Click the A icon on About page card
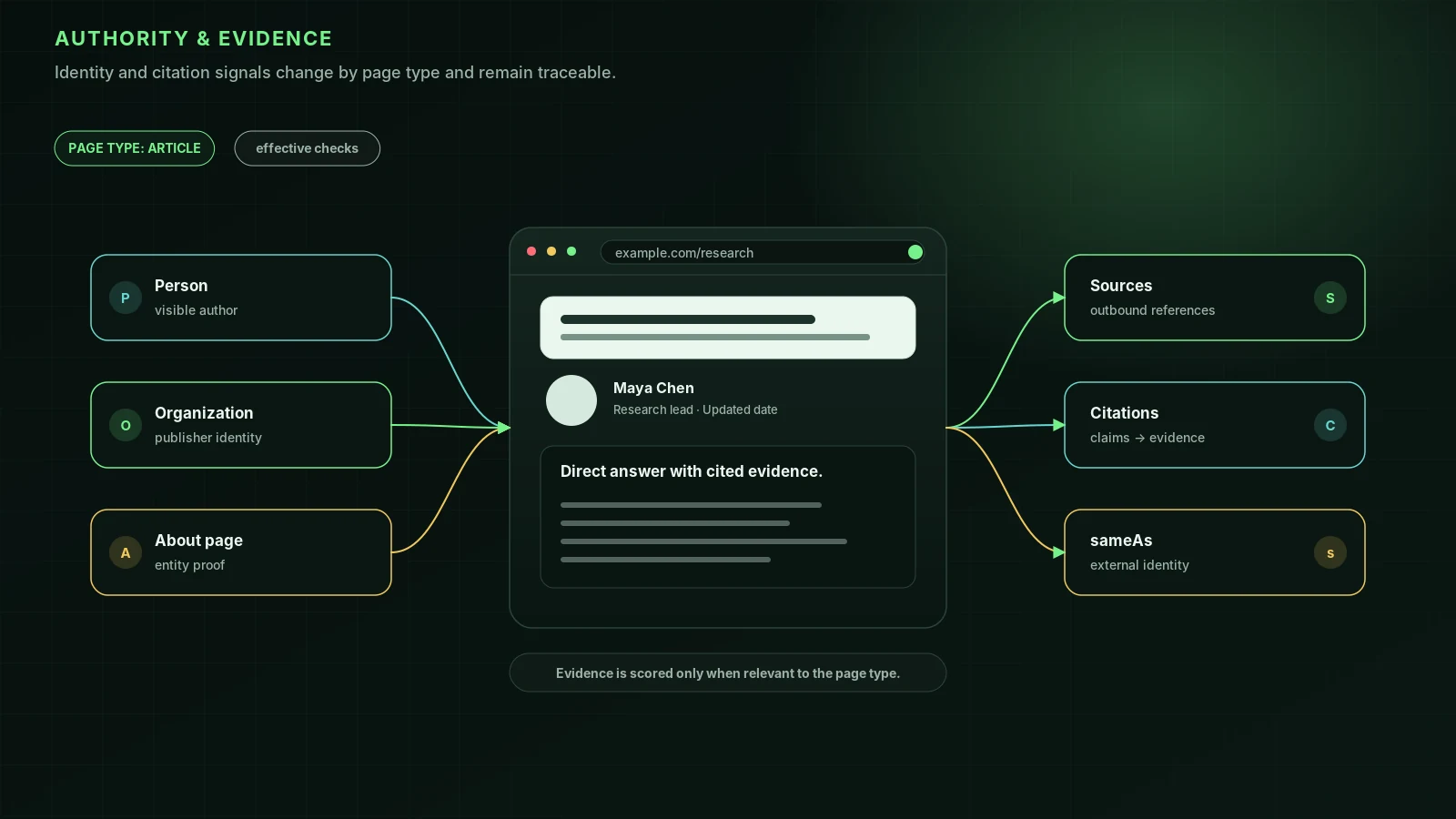Image resolution: width=1456 pixels, height=819 pixels. pos(126,552)
